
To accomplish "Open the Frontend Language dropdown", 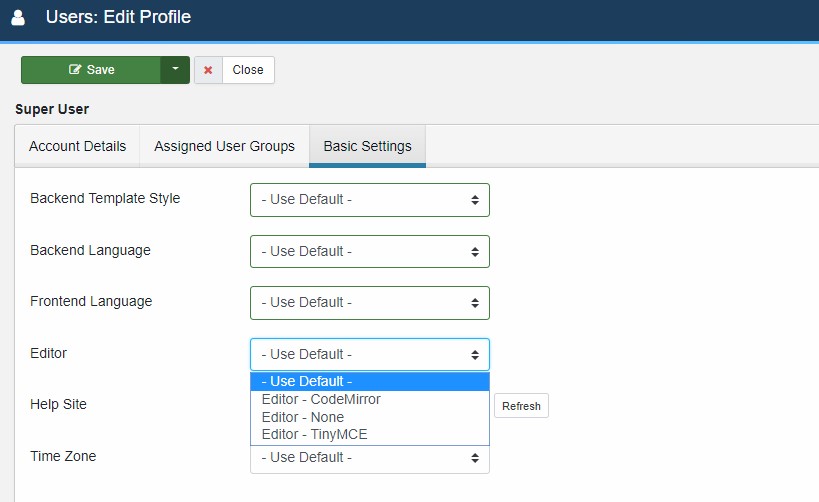I will tap(370, 302).
